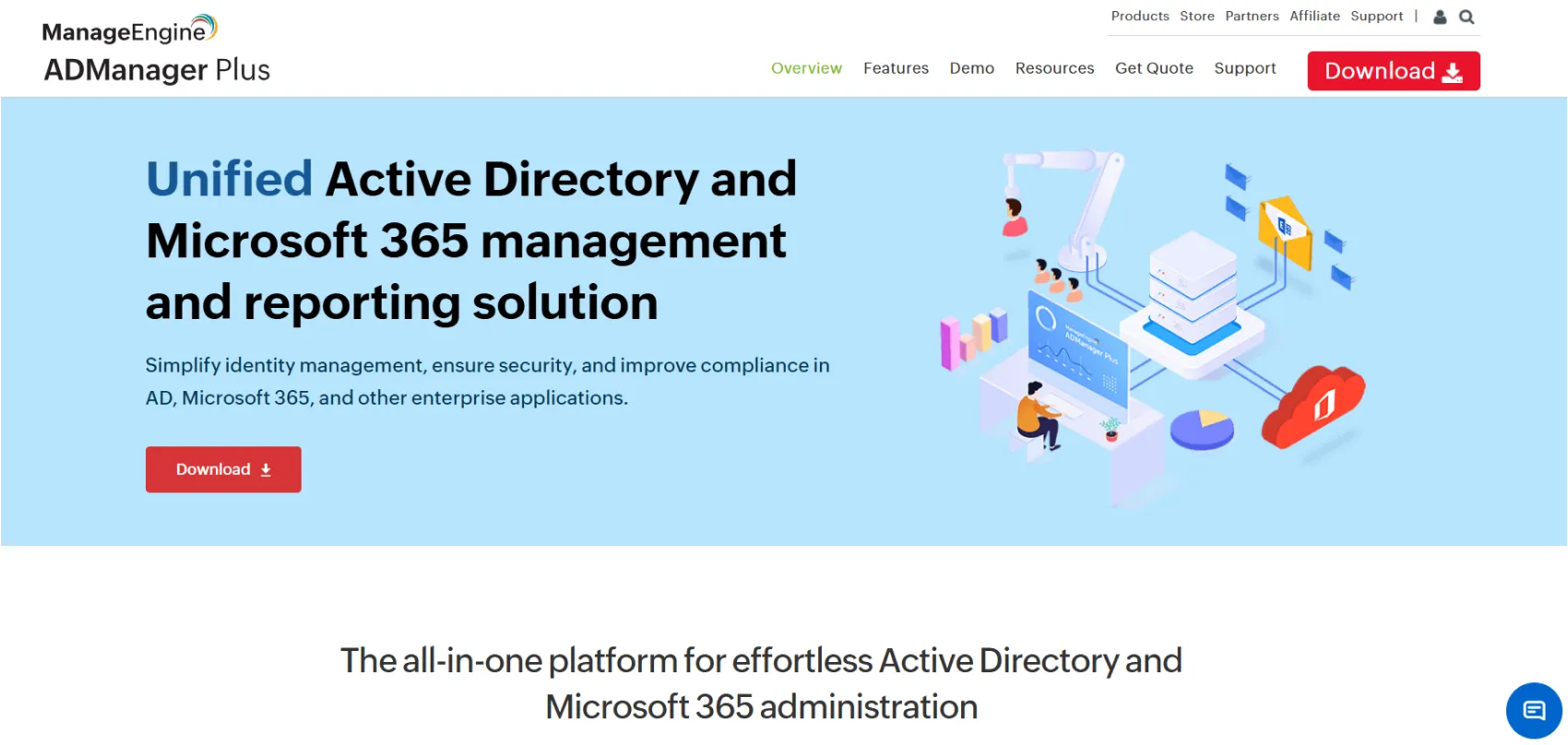Click the 'all-in-one platform' section heading
Image resolution: width=1568 pixels, height=745 pixels.
pyautogui.click(x=761, y=683)
